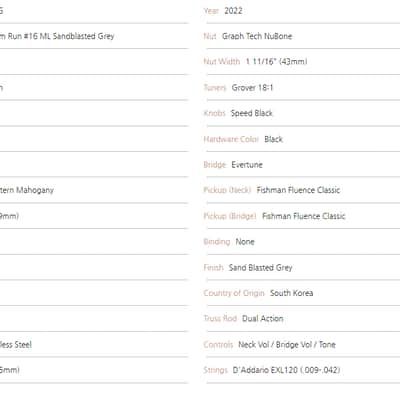Click the Year label
The height and width of the screenshot is (400, 400).
pyautogui.click(x=211, y=11)
